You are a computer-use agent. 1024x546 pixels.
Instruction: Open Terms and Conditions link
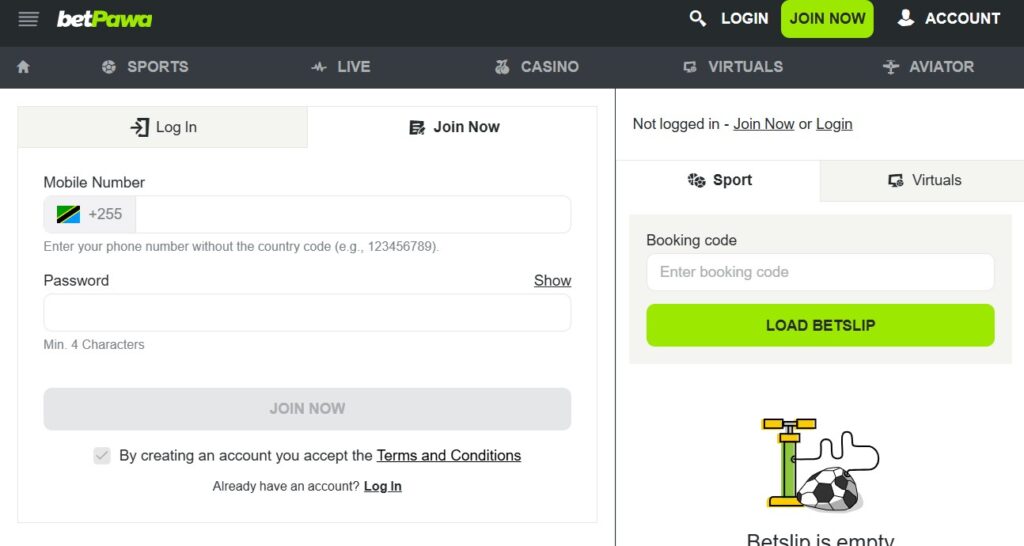[x=449, y=455]
